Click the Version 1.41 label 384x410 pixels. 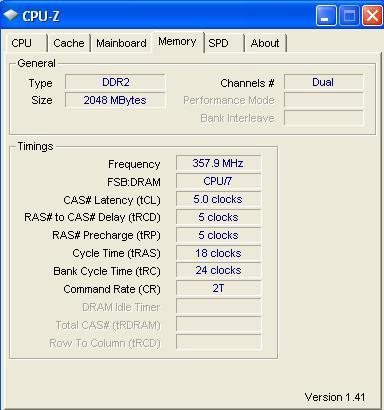(335, 397)
